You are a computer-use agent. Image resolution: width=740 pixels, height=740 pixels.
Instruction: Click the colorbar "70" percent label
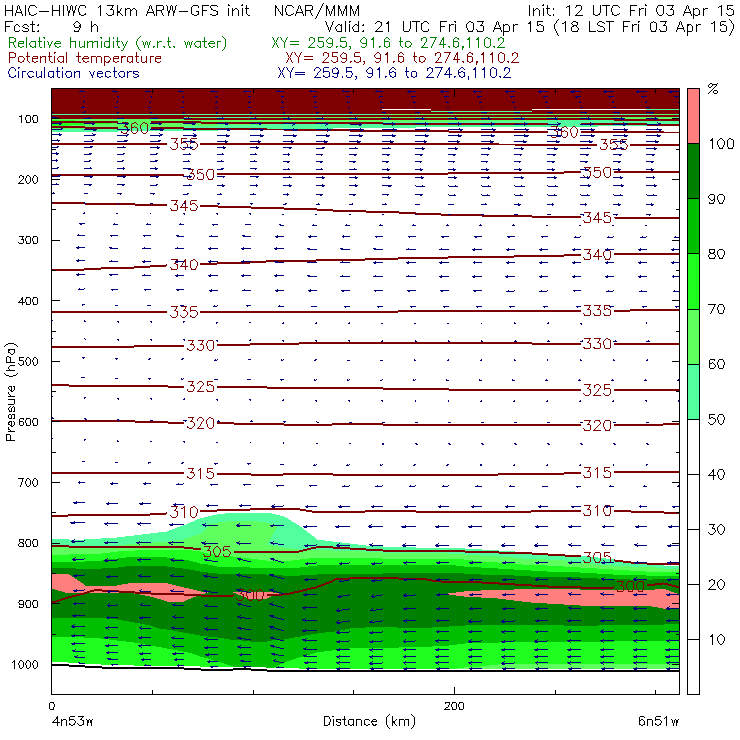pyautogui.click(x=716, y=309)
